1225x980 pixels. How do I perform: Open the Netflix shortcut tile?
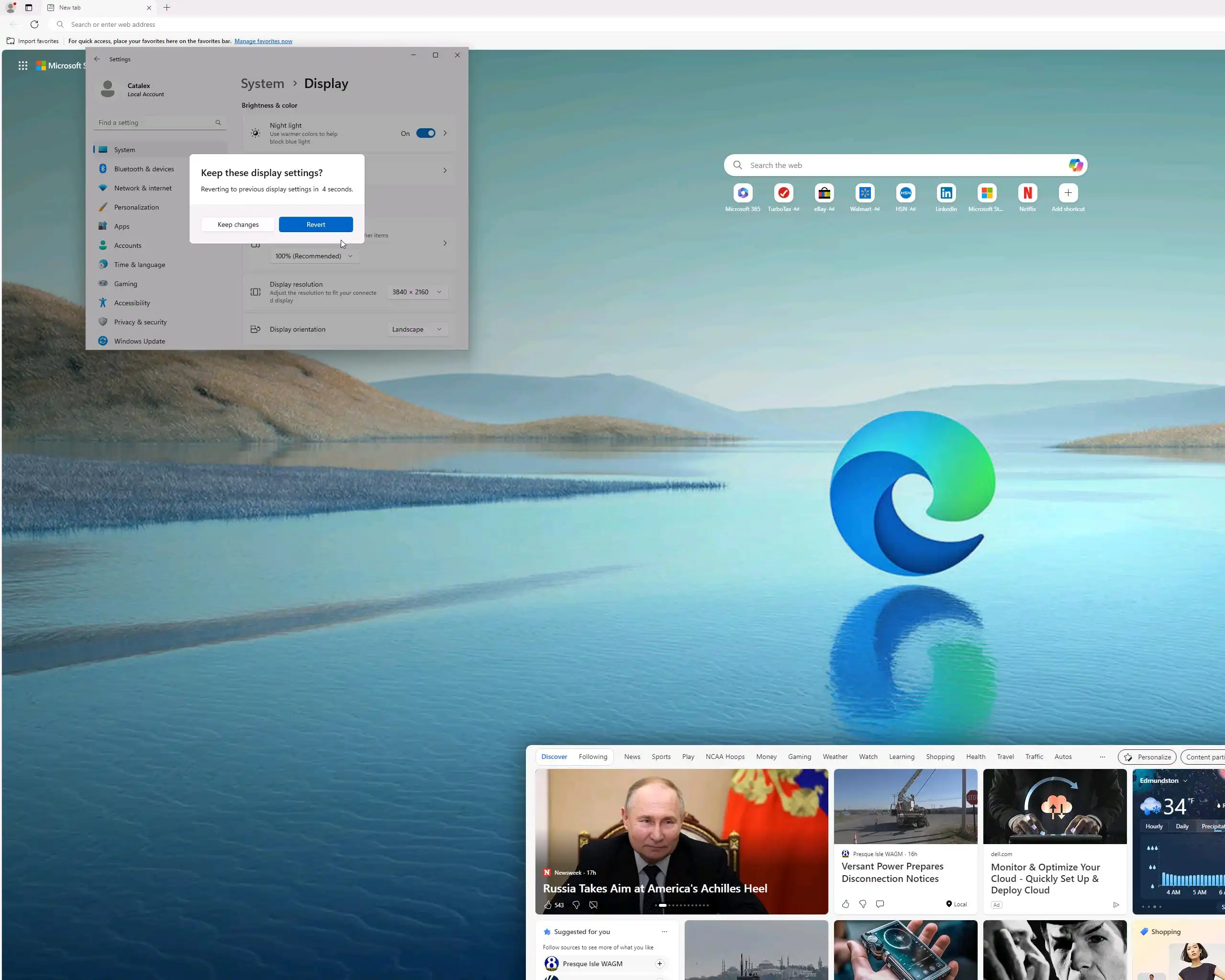tap(1027, 193)
